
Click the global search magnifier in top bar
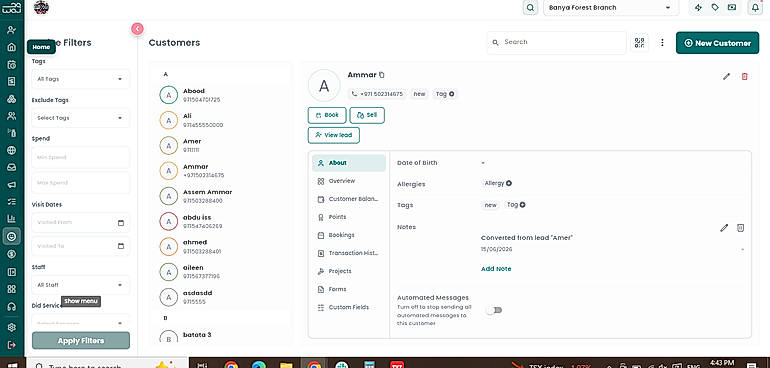(x=530, y=7)
